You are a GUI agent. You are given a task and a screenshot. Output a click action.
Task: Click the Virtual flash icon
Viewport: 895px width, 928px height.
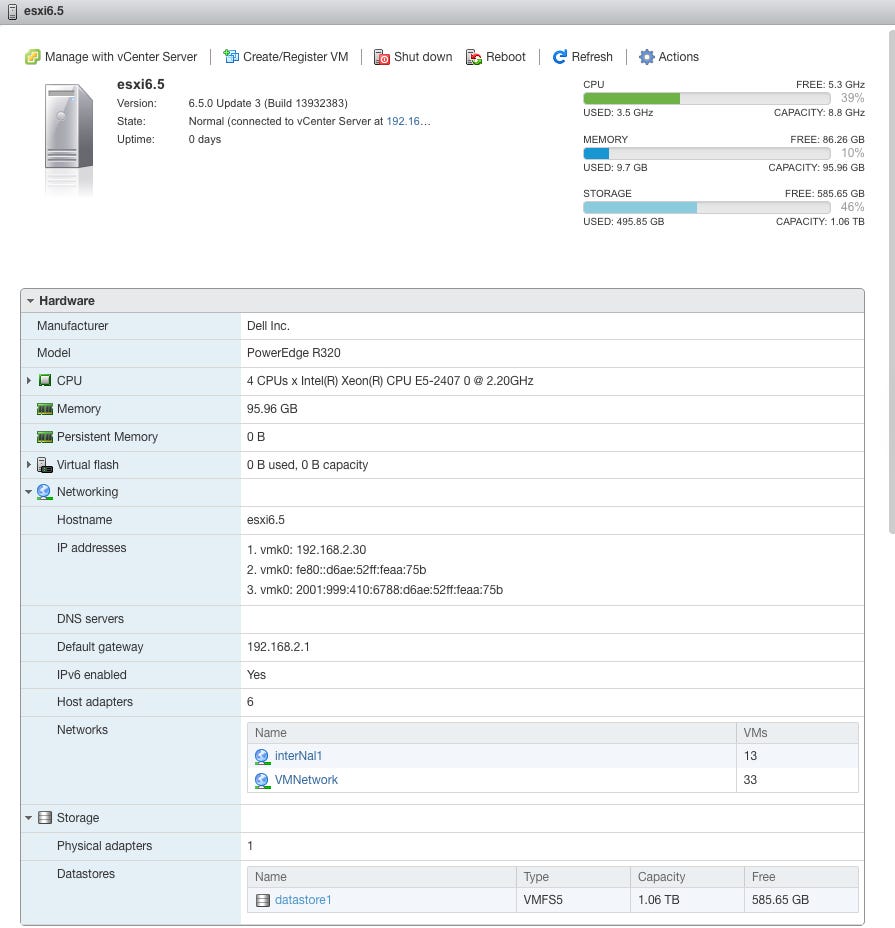tap(45, 465)
